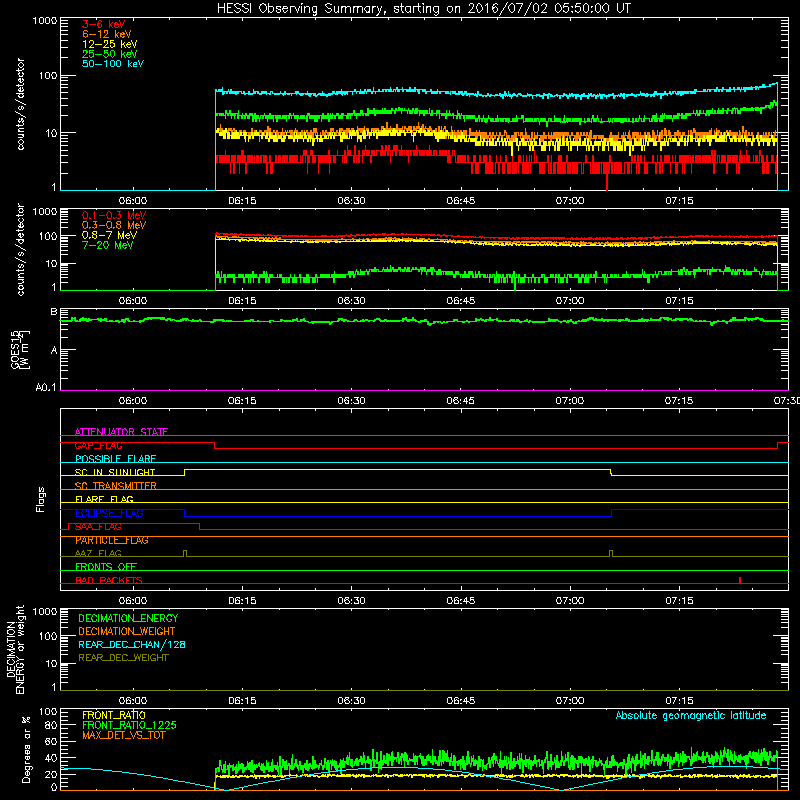Click the GOES15 axis label
The width and height of the screenshot is (800, 800).
click(19, 350)
